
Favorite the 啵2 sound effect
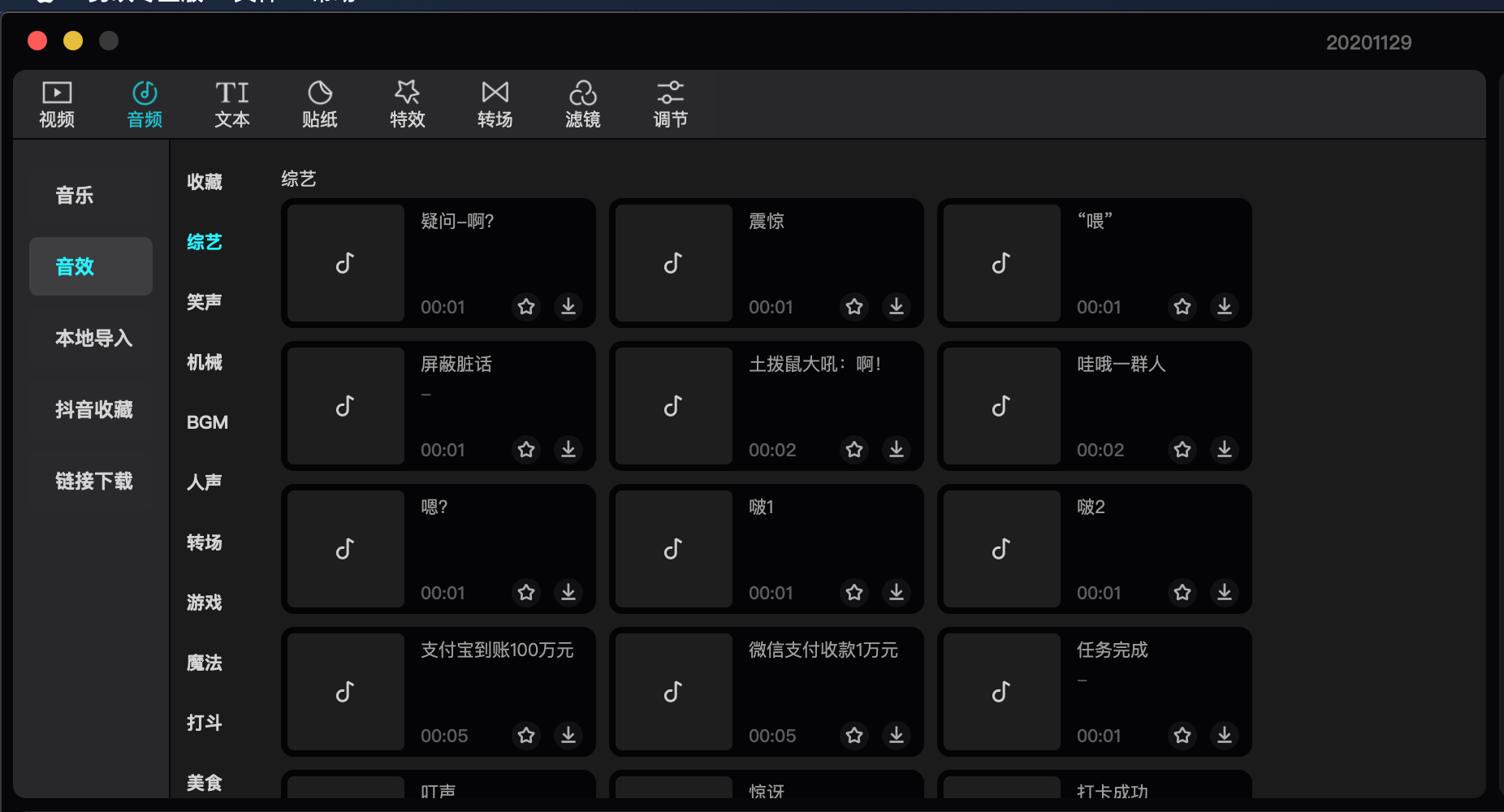pos(1182,592)
